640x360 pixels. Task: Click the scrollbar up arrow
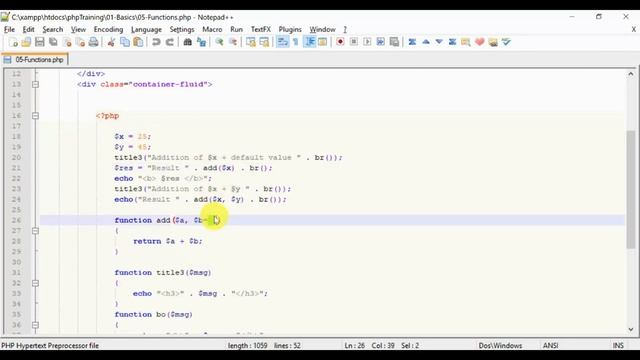coord(631,74)
